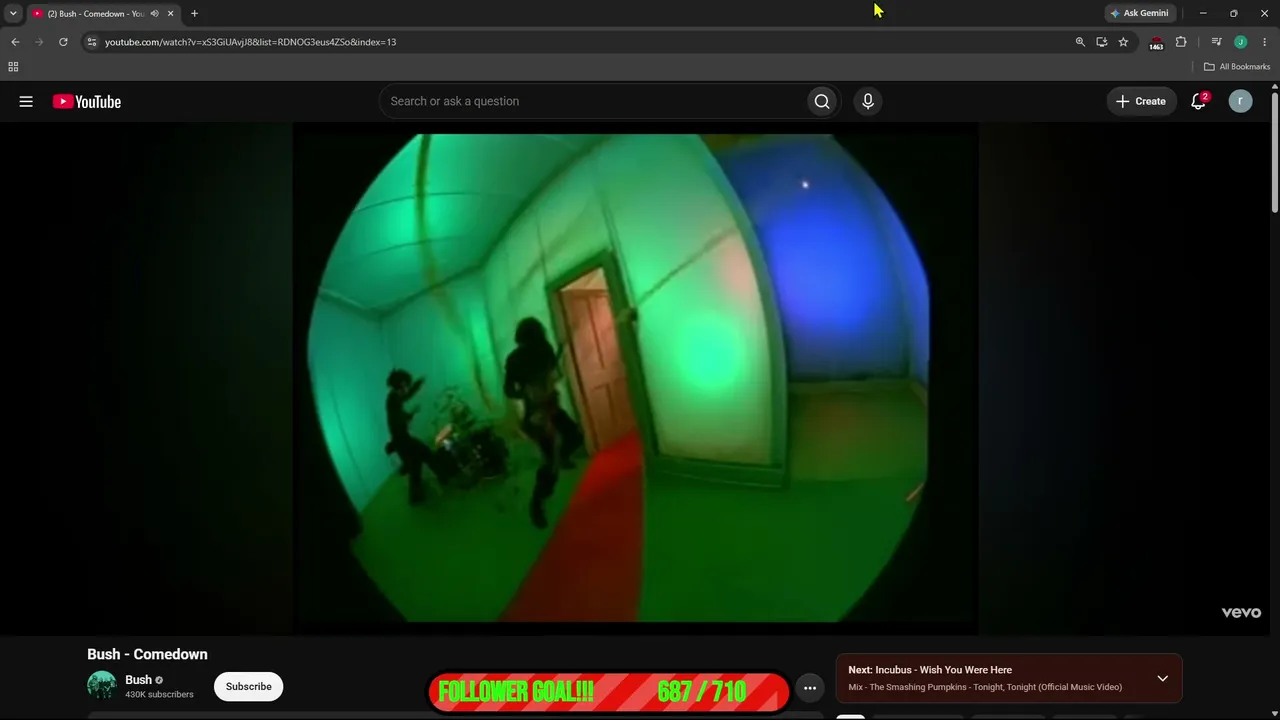1280x720 pixels.
Task: Open the Chrome profile avatar
Action: coord(1240,42)
